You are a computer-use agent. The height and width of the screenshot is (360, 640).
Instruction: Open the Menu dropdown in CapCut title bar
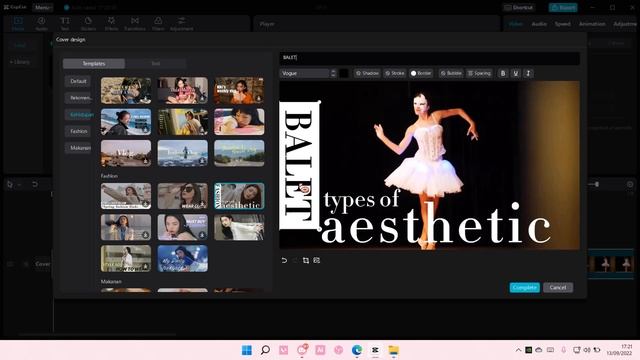[x=42, y=7]
